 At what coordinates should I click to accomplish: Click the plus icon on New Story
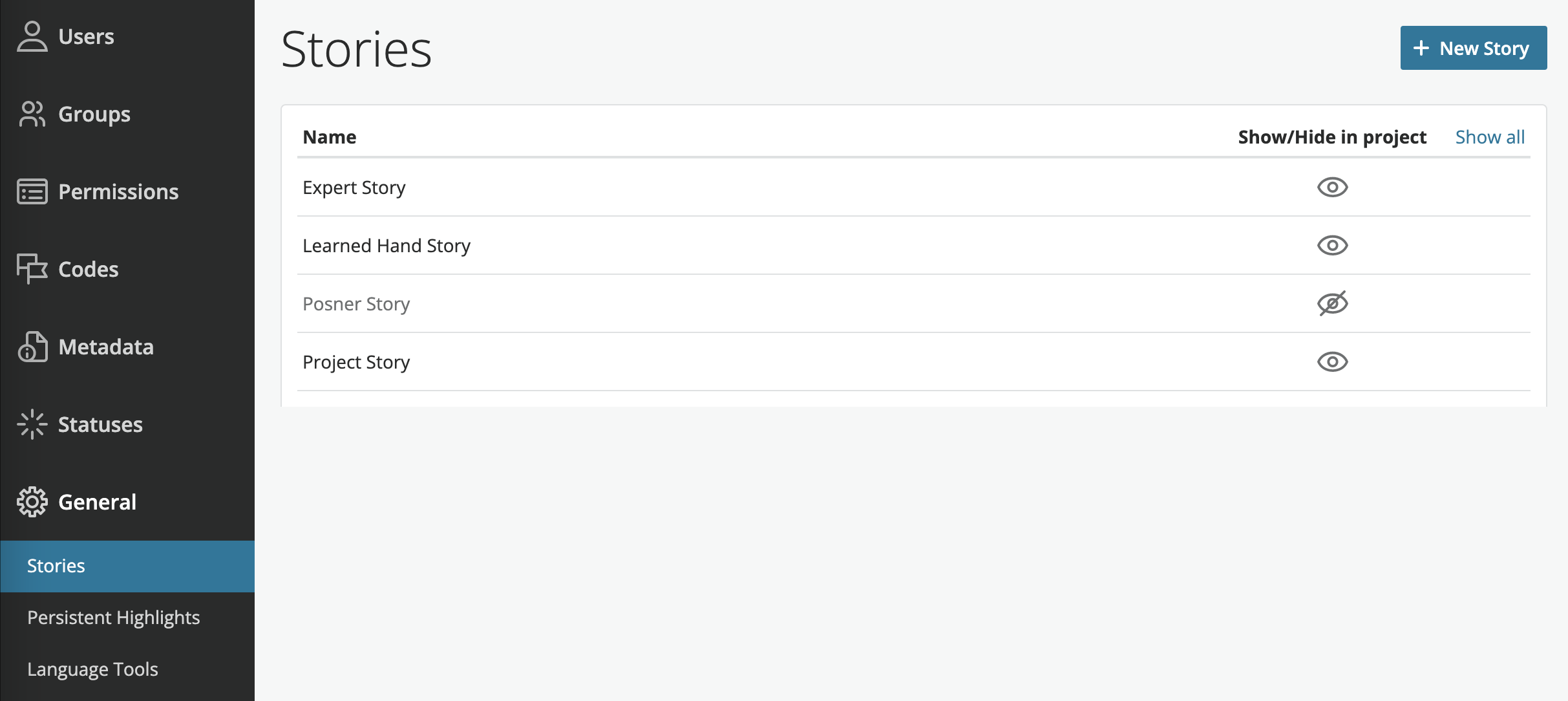(x=1421, y=48)
